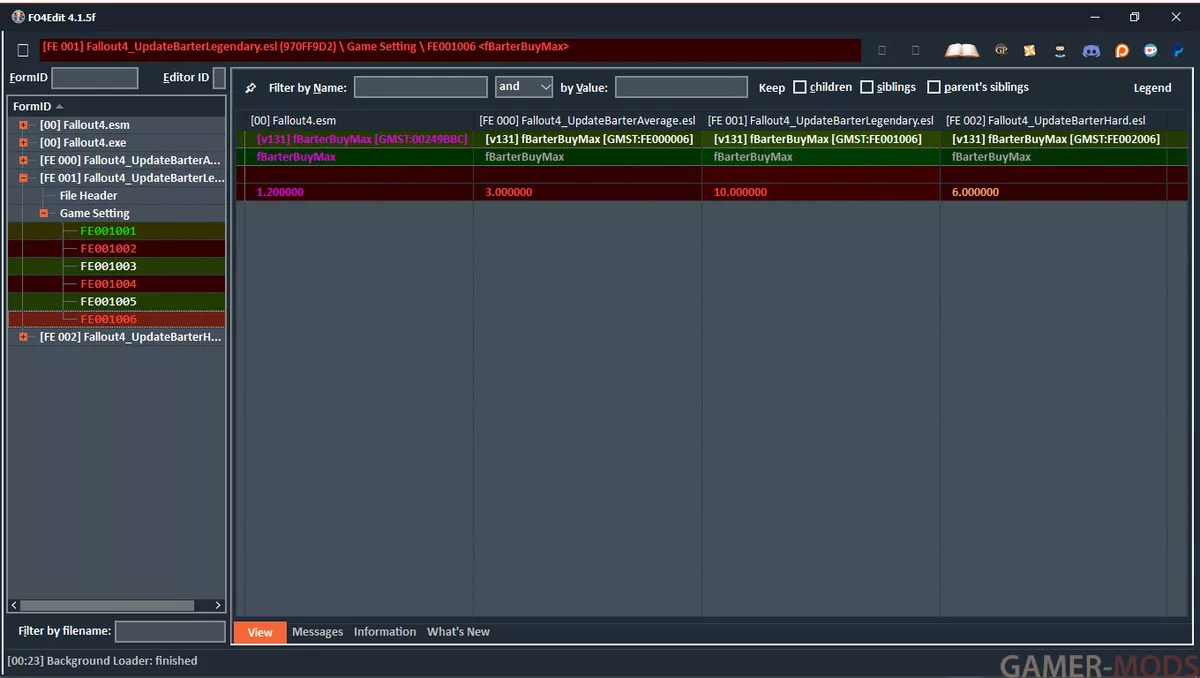Select the value cell 6.000000
The width and height of the screenshot is (1200, 678).
coord(1053,192)
